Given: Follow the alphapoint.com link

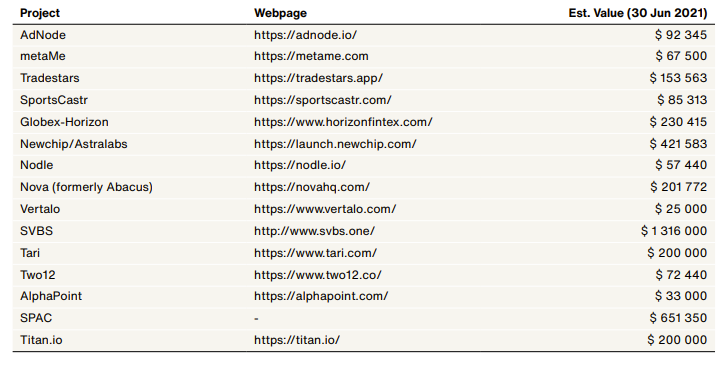Looking at the screenshot, I should click(321, 296).
